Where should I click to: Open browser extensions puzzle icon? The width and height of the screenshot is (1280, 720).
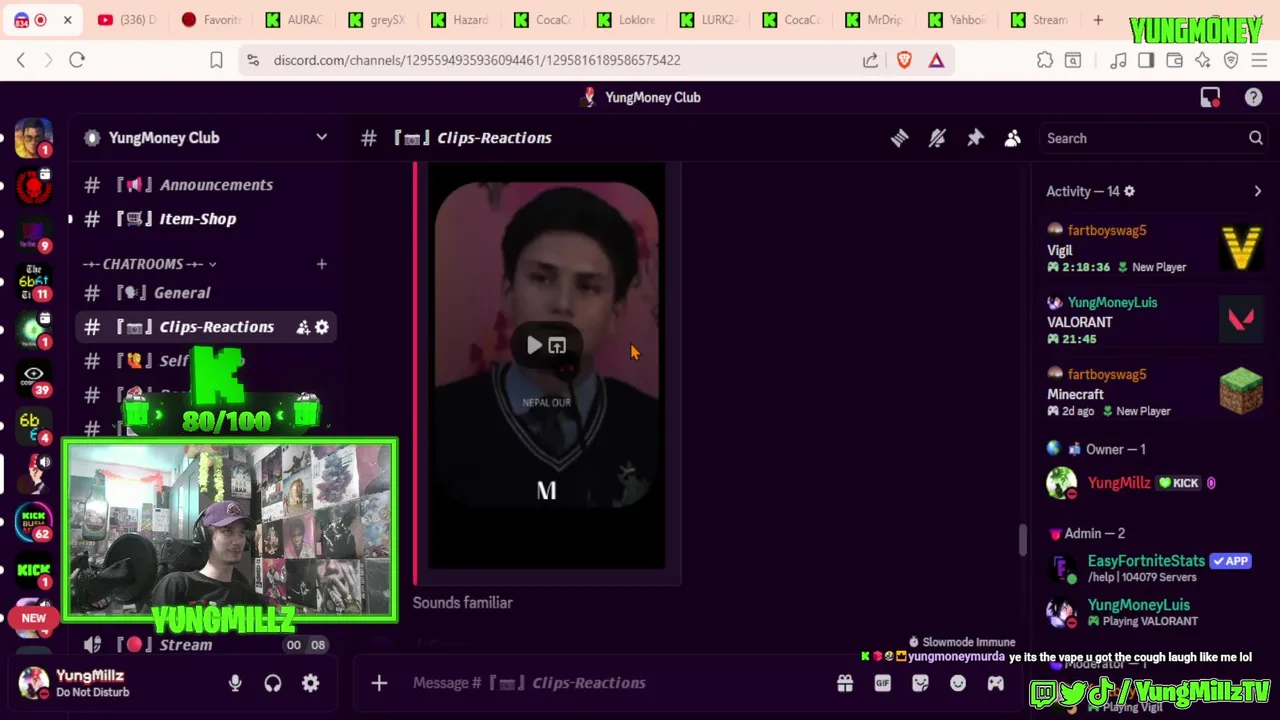pyautogui.click(x=1045, y=60)
